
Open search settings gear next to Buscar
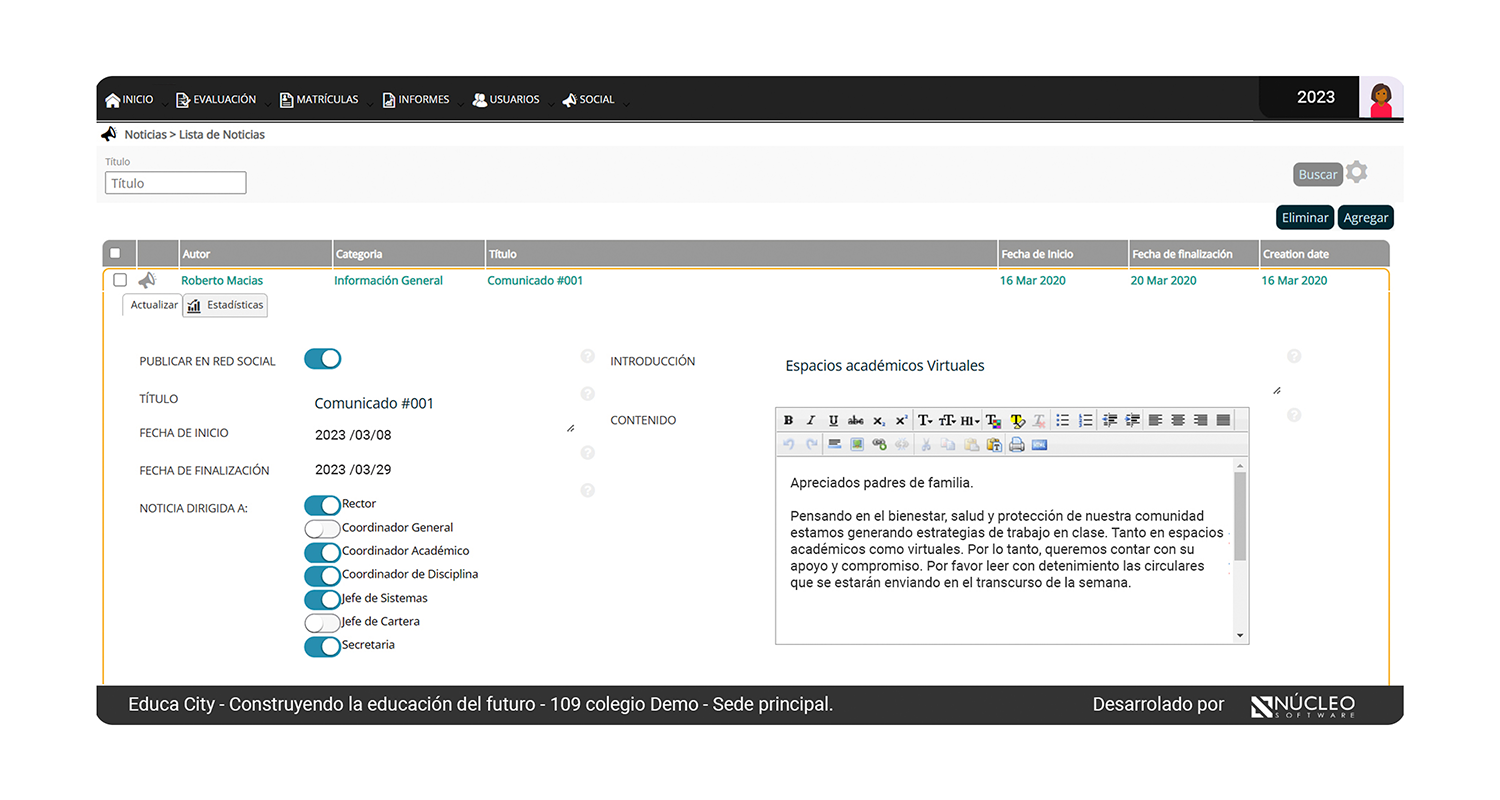pyautogui.click(x=1356, y=173)
